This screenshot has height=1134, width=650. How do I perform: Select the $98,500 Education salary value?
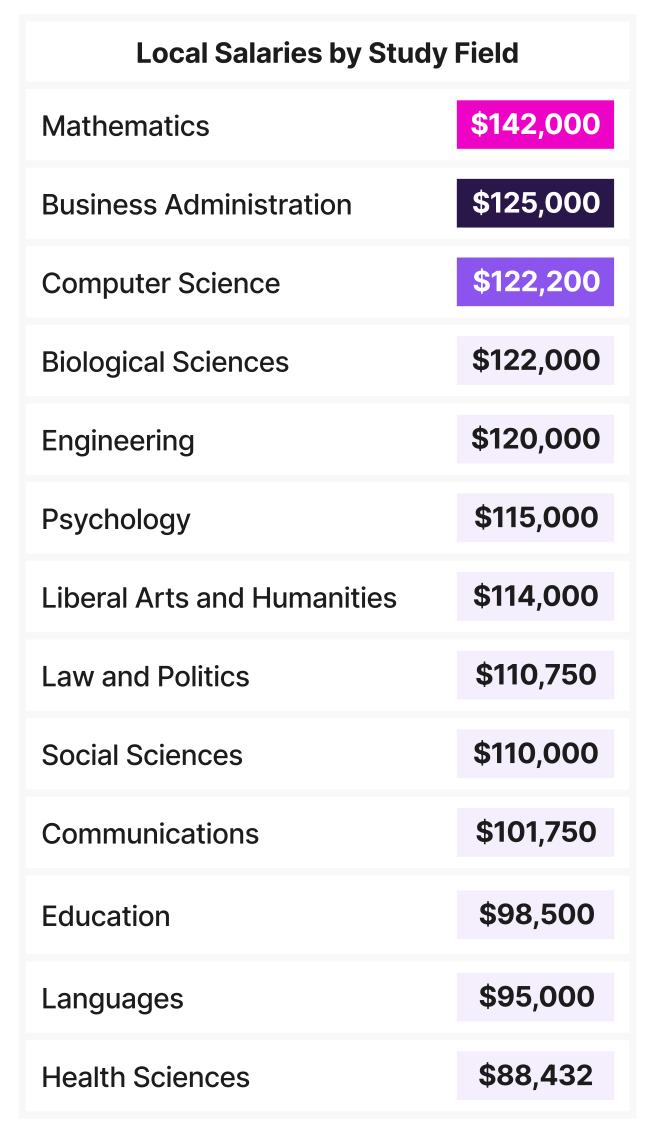click(535, 915)
